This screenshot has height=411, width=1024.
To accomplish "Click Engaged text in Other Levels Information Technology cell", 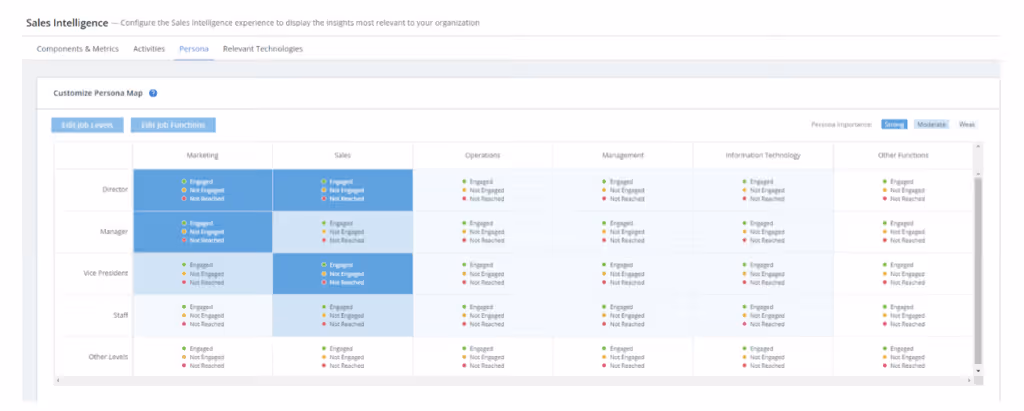I will coord(761,349).
